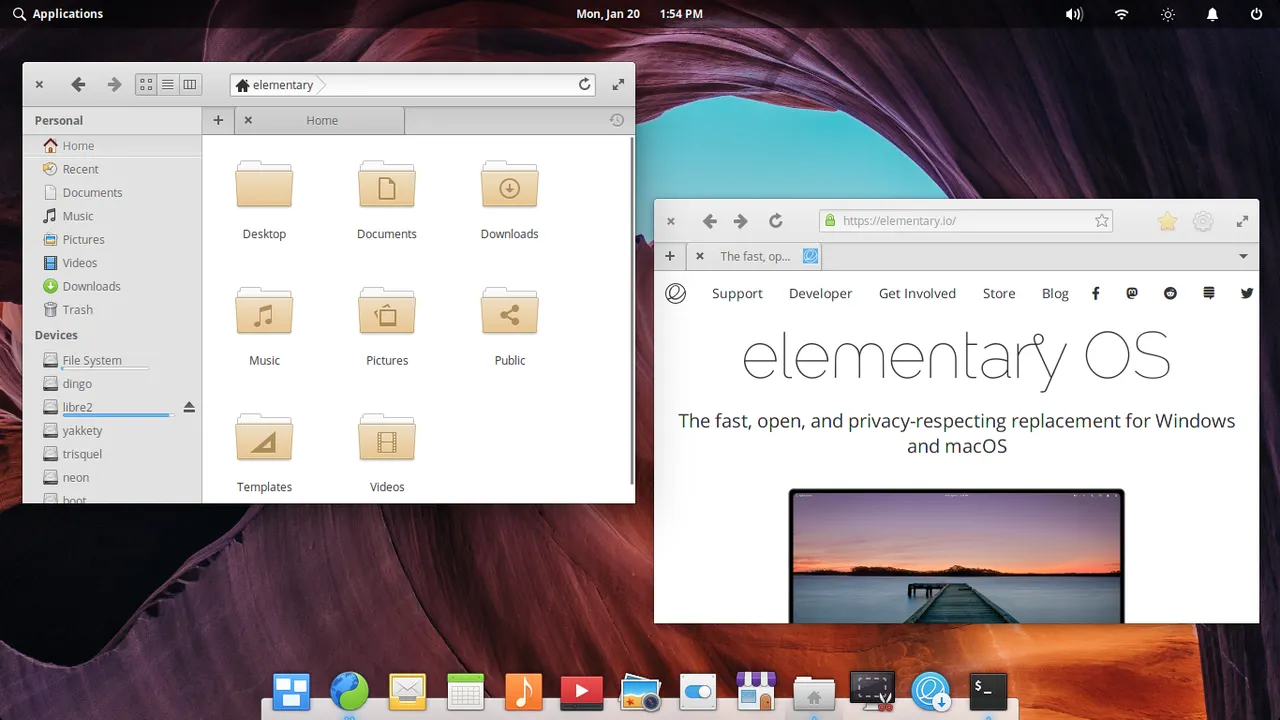
Task: Select the yakkety device
Action: tap(112, 430)
